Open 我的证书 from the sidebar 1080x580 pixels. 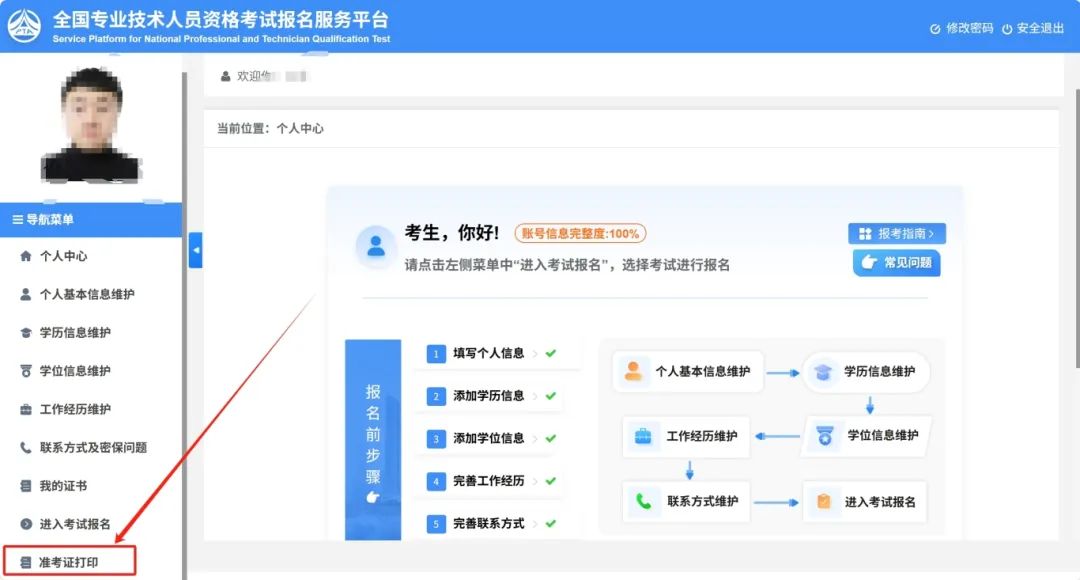(x=62, y=486)
